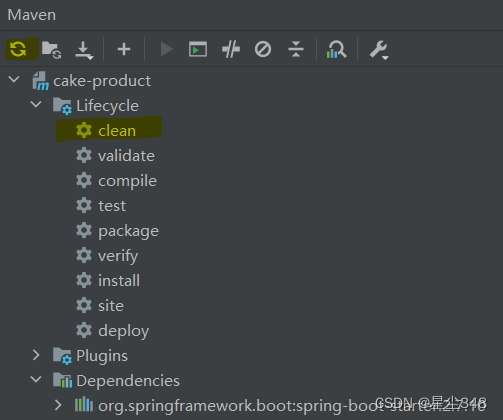
Task: Show dependencies diagram icon
Action: click(336, 50)
